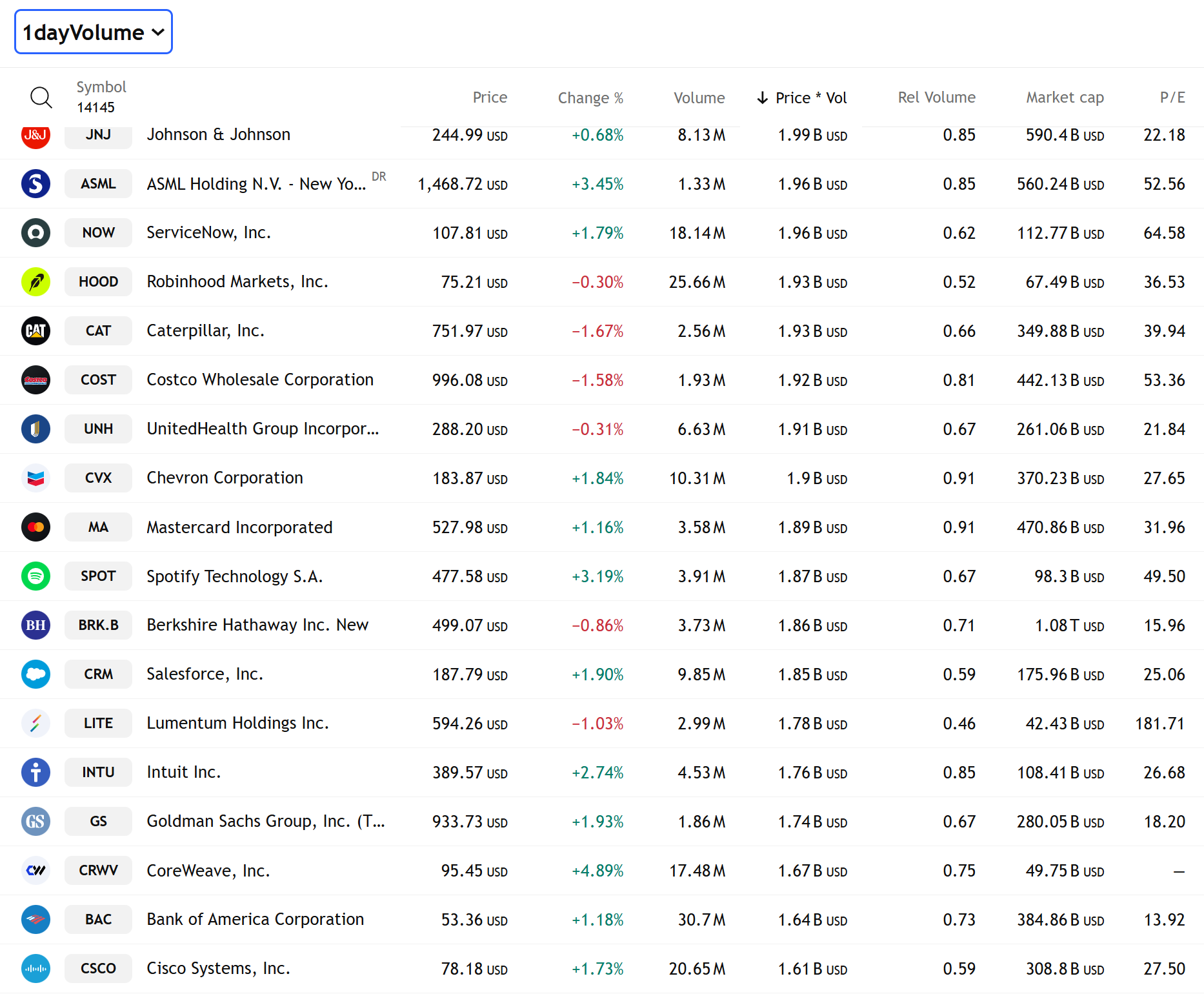Open the 1dayVolume screener dropdown

pyautogui.click(x=94, y=32)
